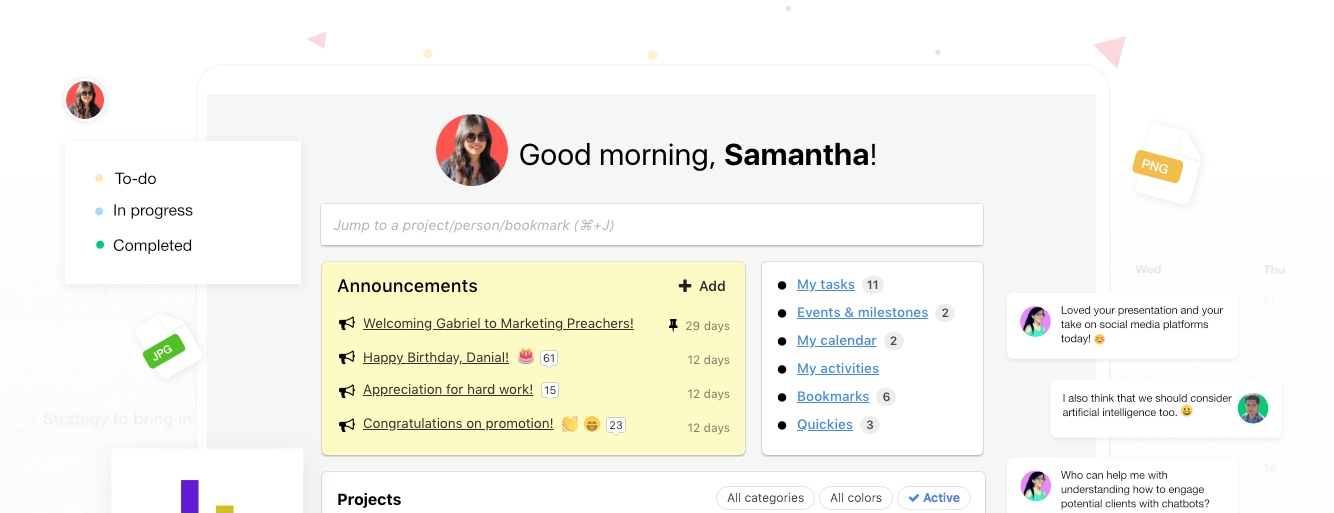Click the avatar on 'artificial intelligence' message
The width and height of the screenshot is (1334, 513).
(x=1253, y=407)
